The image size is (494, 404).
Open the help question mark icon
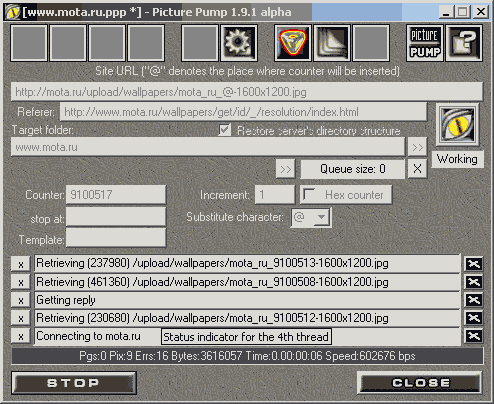coord(464,43)
